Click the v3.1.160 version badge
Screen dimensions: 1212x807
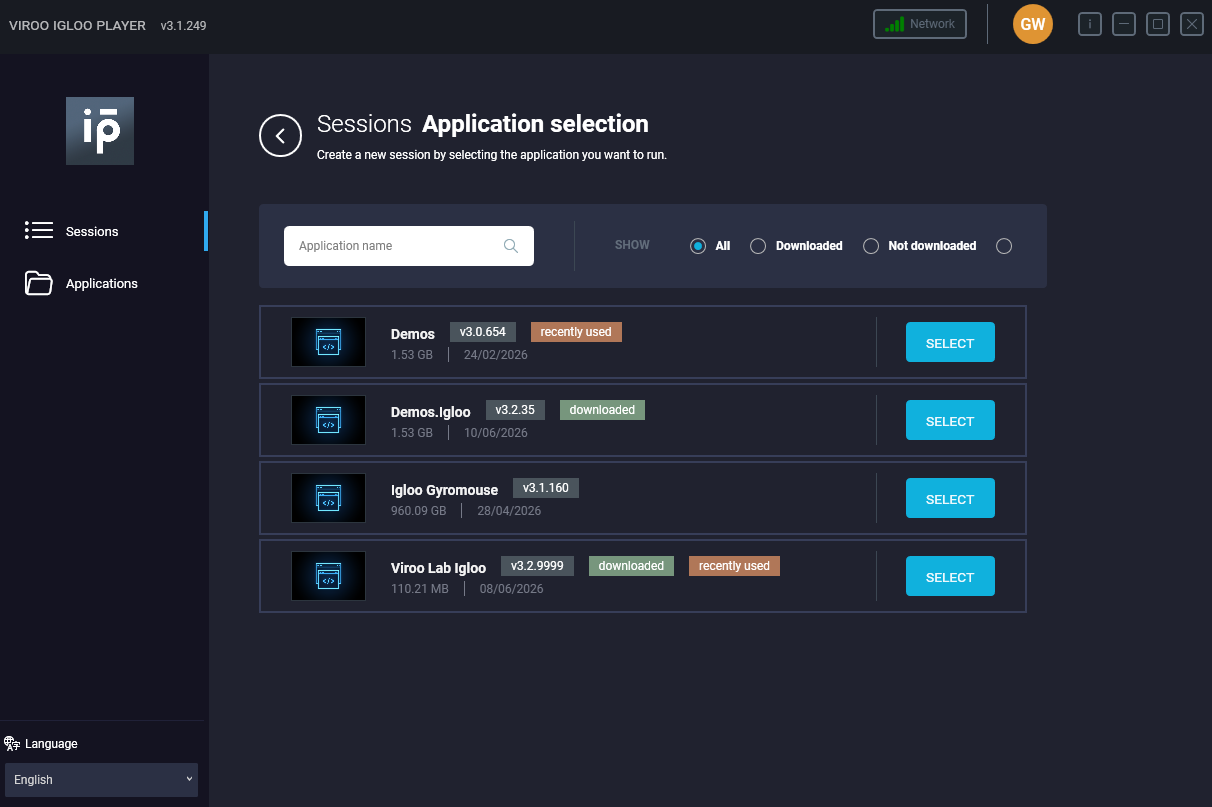tap(546, 488)
